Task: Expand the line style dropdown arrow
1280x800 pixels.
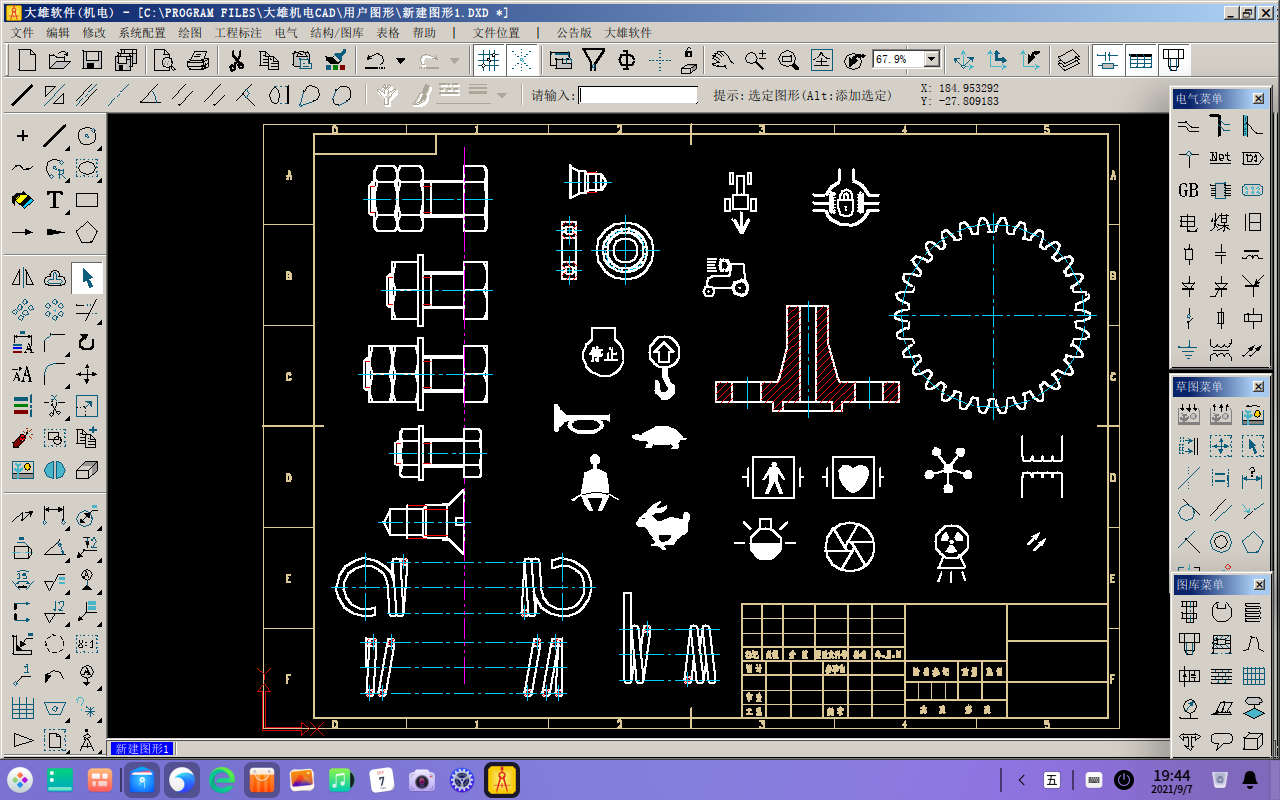Action: point(502,95)
